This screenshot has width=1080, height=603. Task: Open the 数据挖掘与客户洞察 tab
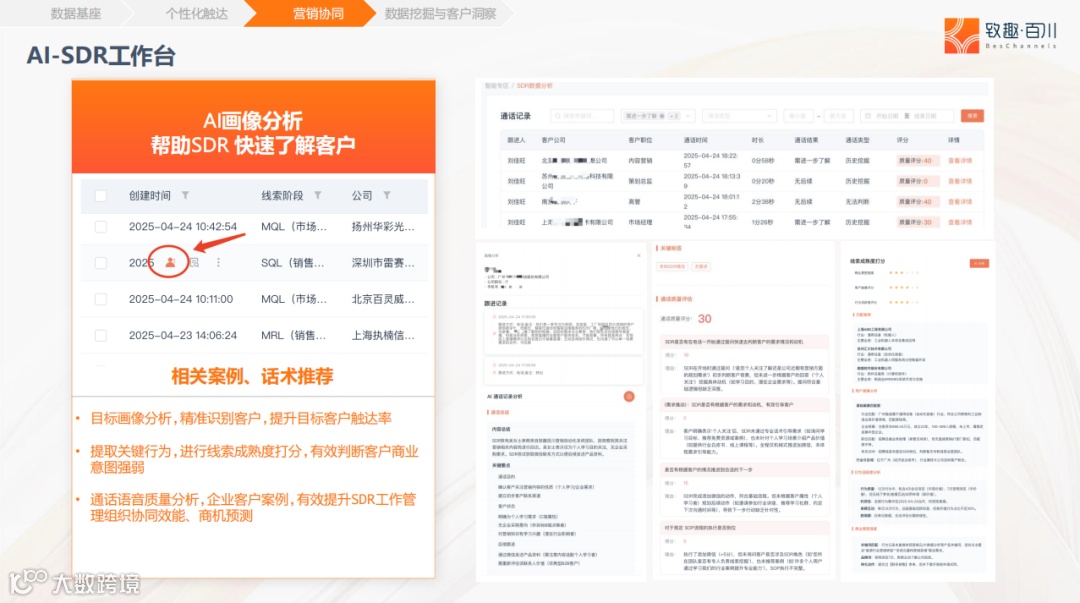pos(440,13)
